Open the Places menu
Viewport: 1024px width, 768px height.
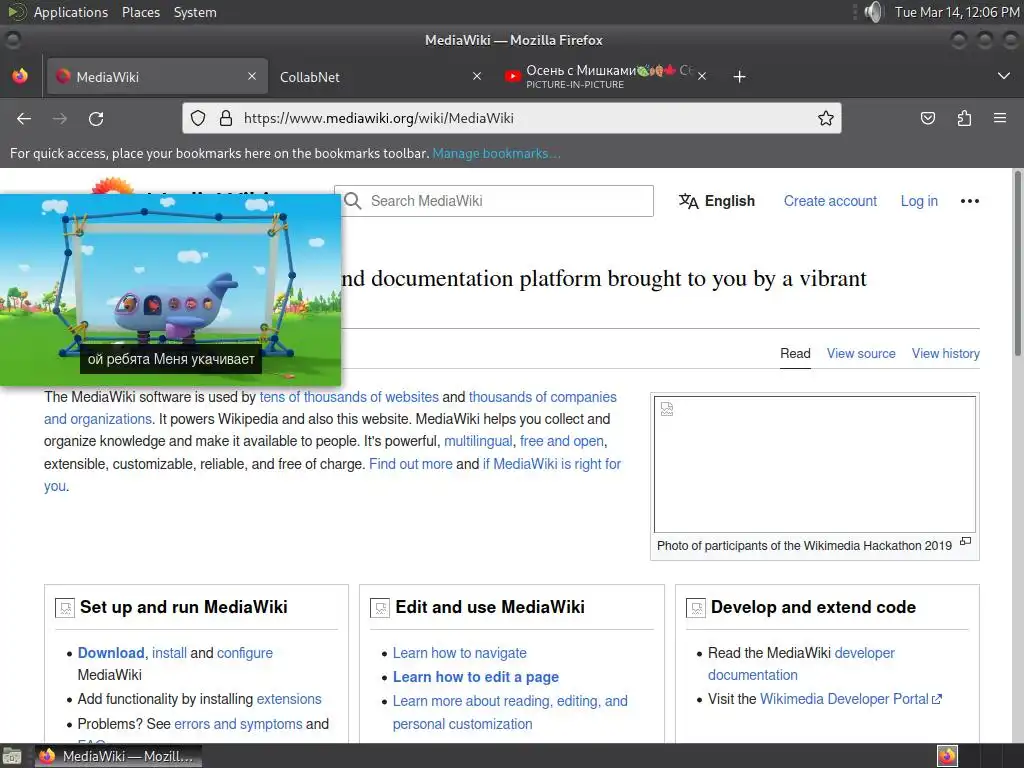click(x=140, y=12)
